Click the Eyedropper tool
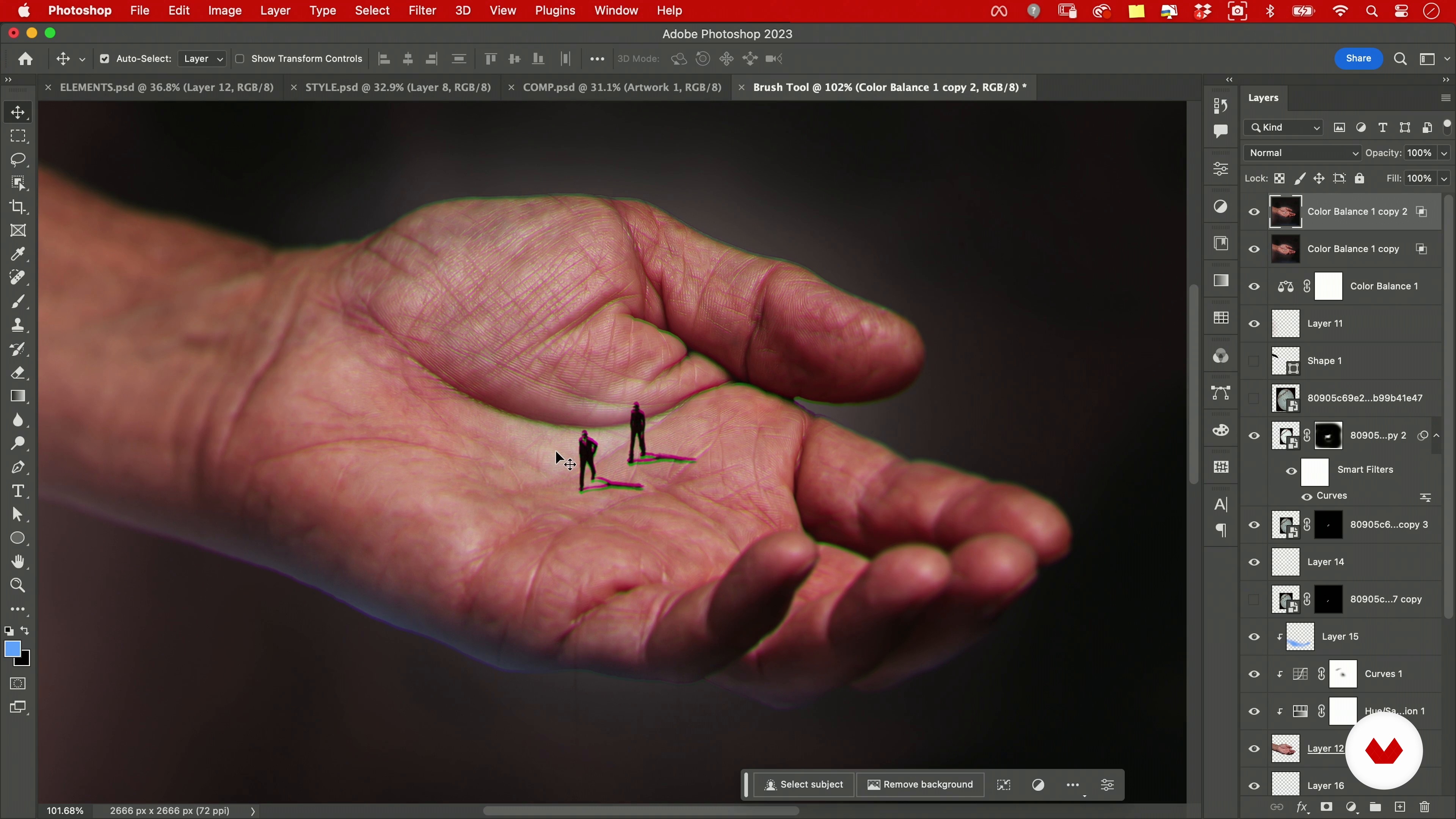 (x=18, y=254)
